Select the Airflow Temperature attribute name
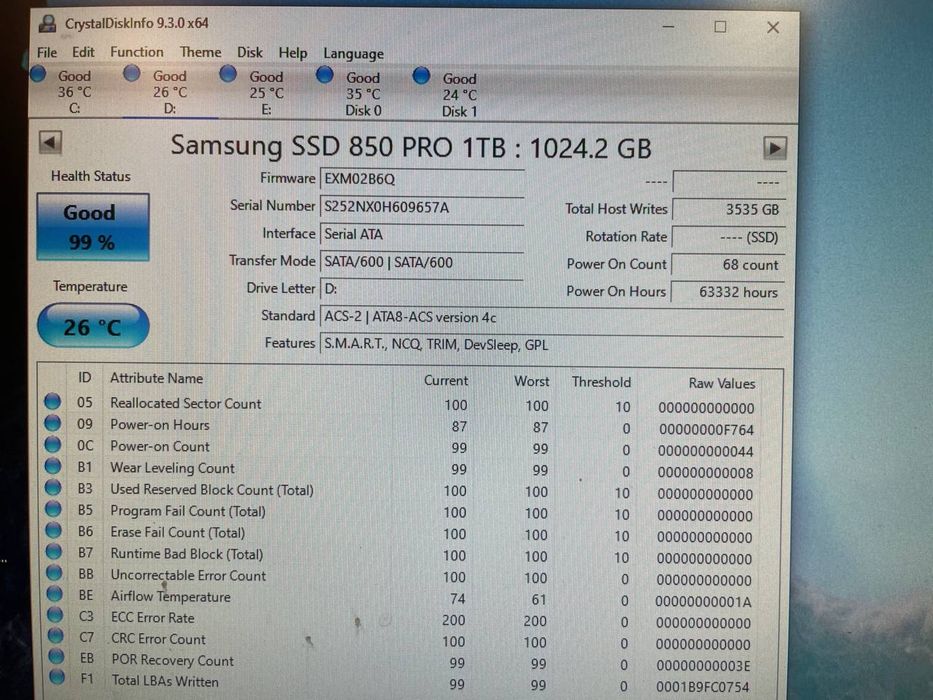Screen dimensions: 933x700 (x=171, y=596)
